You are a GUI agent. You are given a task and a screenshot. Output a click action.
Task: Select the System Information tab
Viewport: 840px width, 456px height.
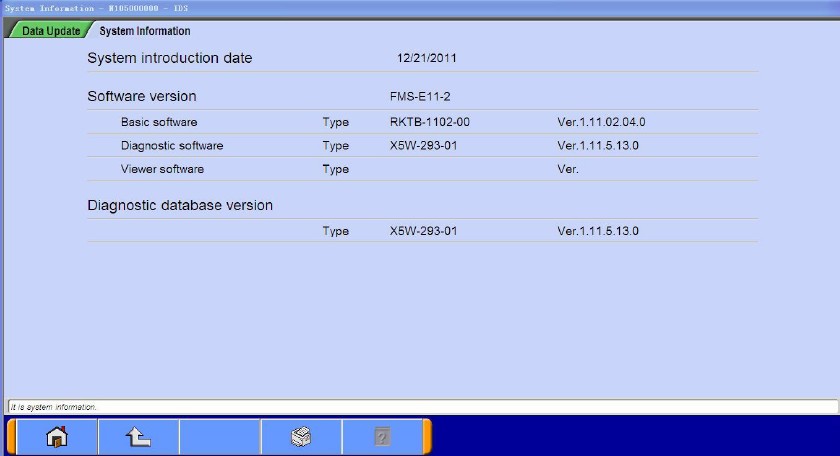coord(144,31)
